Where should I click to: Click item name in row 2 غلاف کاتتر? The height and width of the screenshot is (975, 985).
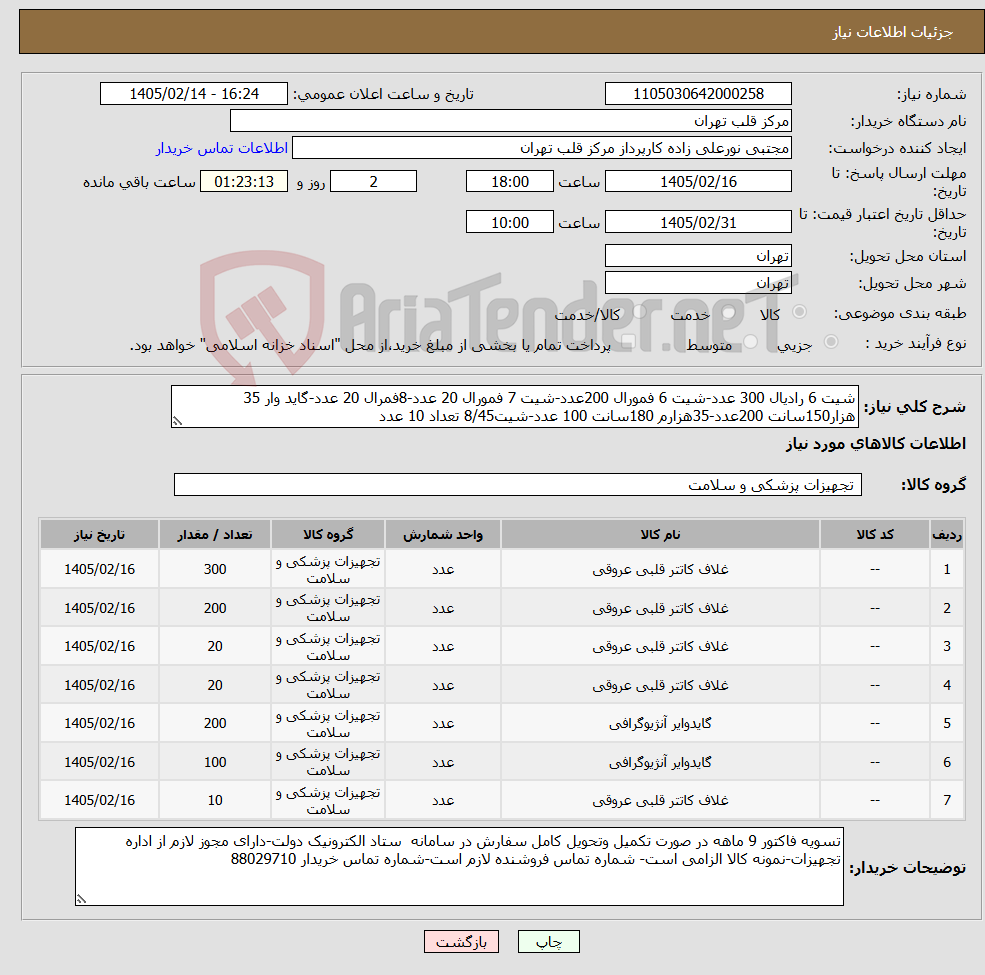pos(660,608)
